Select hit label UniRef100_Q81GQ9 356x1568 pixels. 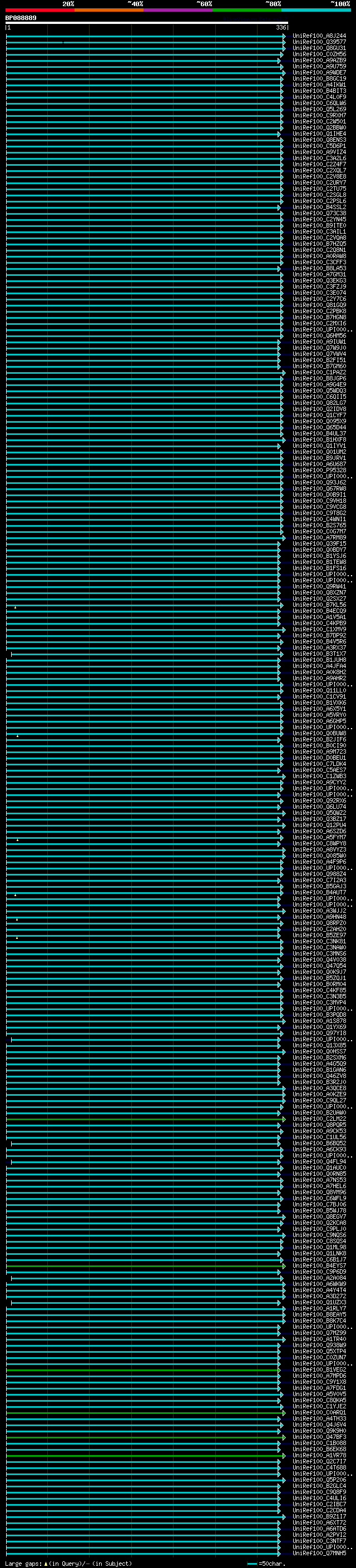(319, 305)
